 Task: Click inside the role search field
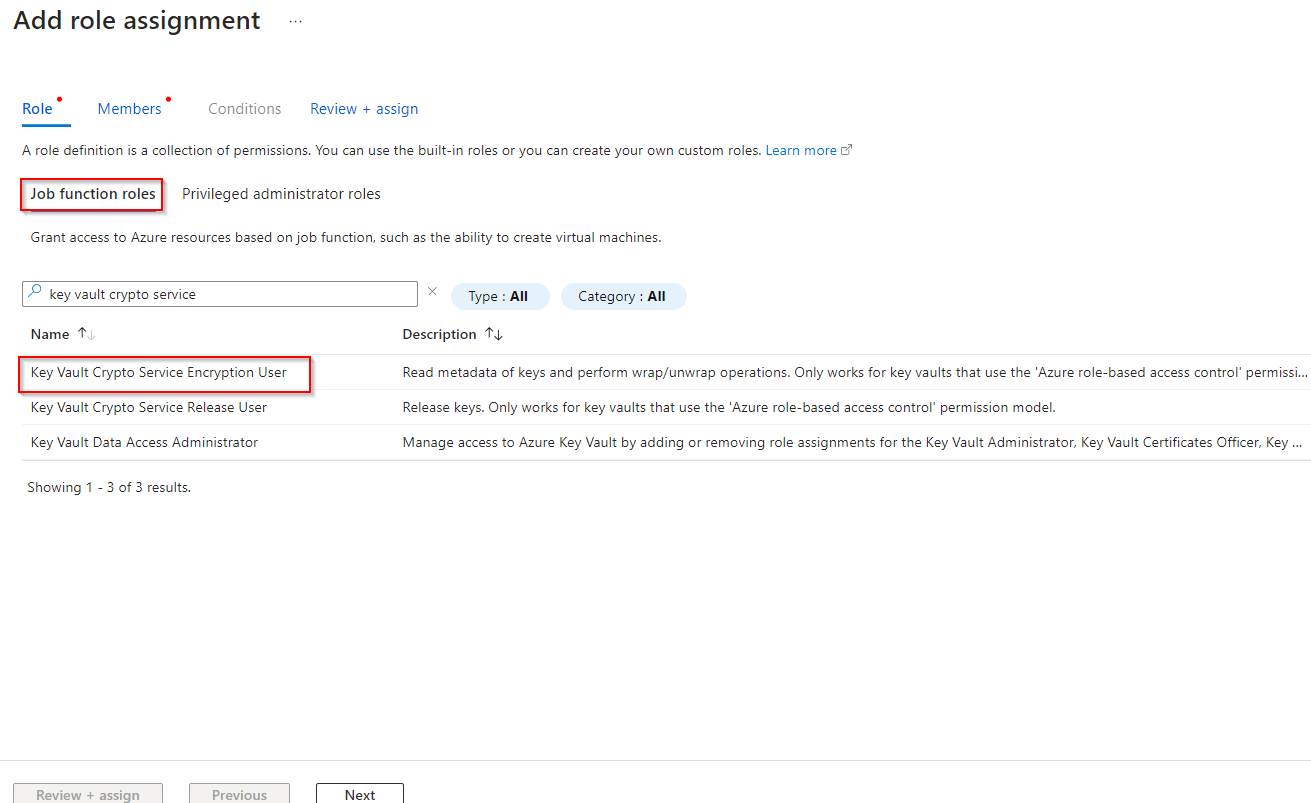tap(220, 294)
